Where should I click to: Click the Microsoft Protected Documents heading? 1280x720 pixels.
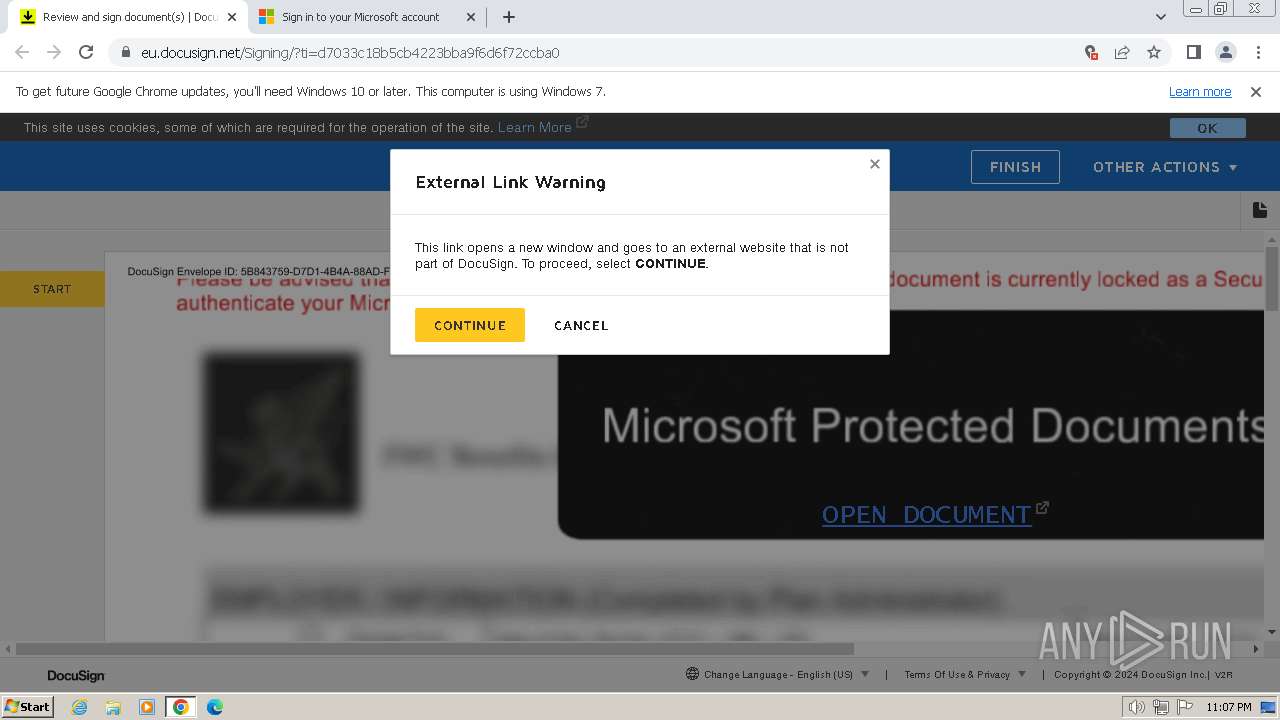click(935, 425)
